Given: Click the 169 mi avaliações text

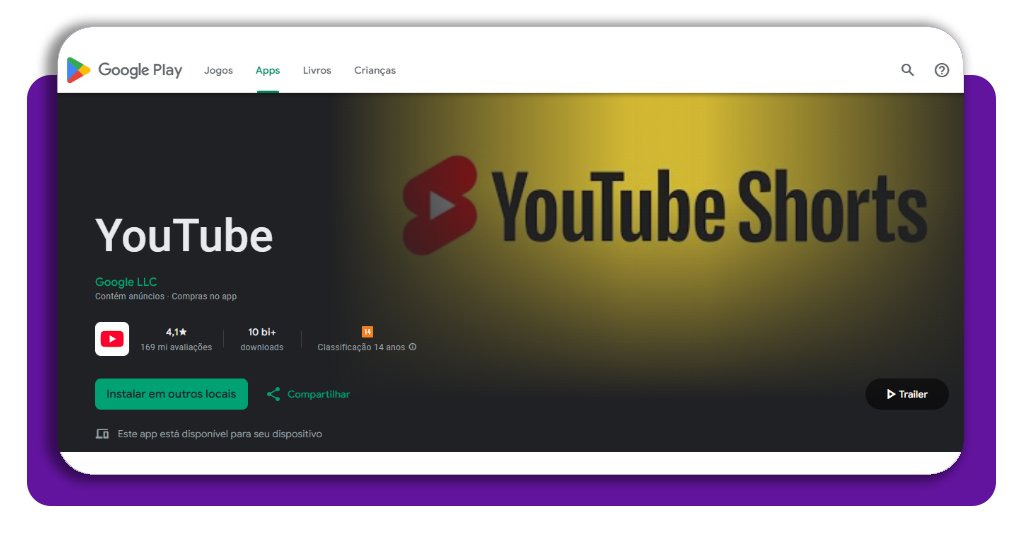Looking at the screenshot, I should [x=176, y=347].
